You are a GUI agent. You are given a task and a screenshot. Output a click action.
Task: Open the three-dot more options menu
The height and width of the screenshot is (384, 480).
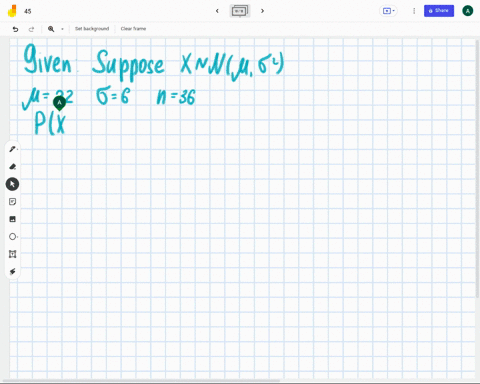tap(414, 11)
